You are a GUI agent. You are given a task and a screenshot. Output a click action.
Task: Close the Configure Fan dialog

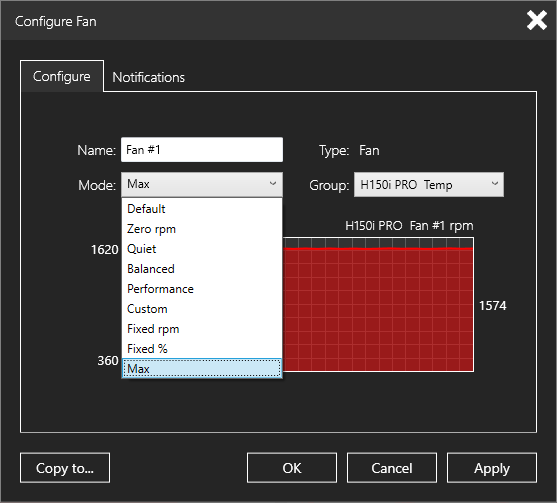tap(536, 21)
